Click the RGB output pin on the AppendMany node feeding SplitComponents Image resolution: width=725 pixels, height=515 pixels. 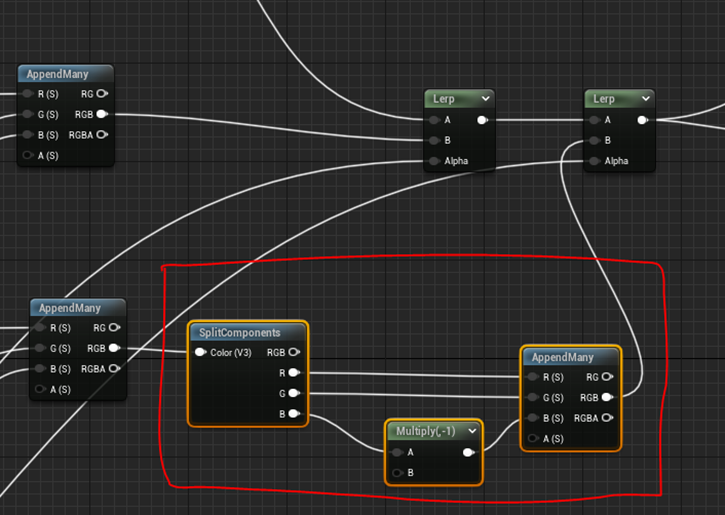[x=114, y=348]
